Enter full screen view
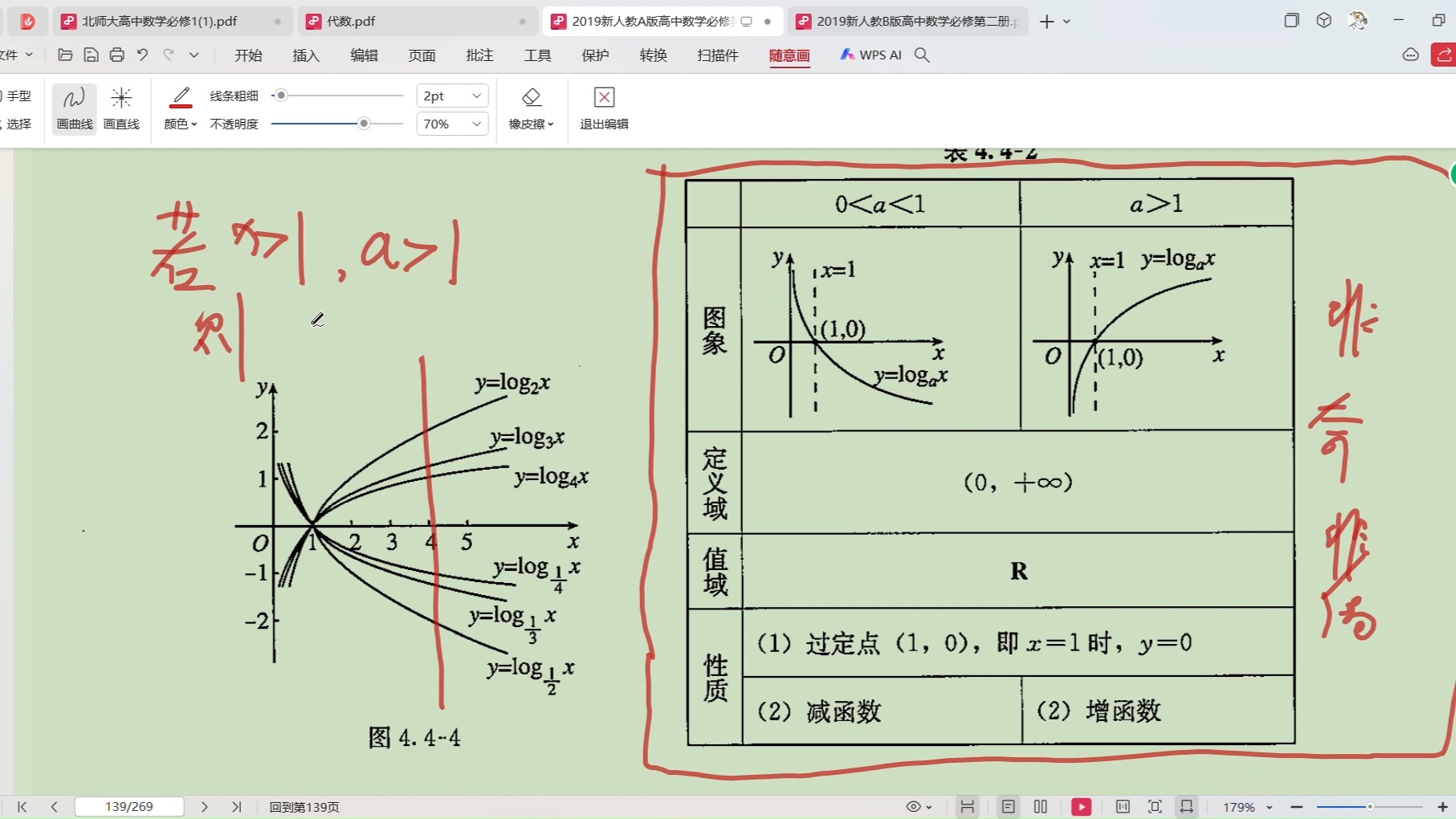The height and width of the screenshot is (819, 1456). coord(1155,807)
